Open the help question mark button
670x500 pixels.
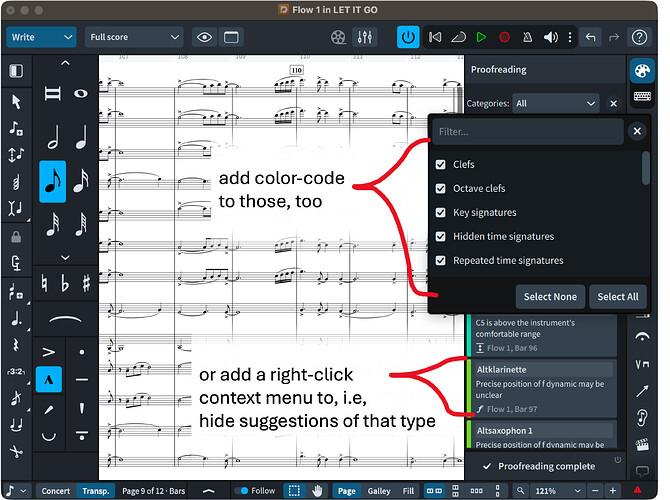point(639,38)
